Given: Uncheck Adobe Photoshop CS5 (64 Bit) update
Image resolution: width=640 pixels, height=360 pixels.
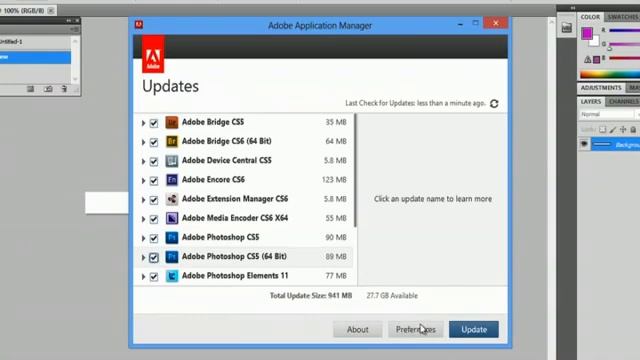Looking at the screenshot, I should point(153,257).
